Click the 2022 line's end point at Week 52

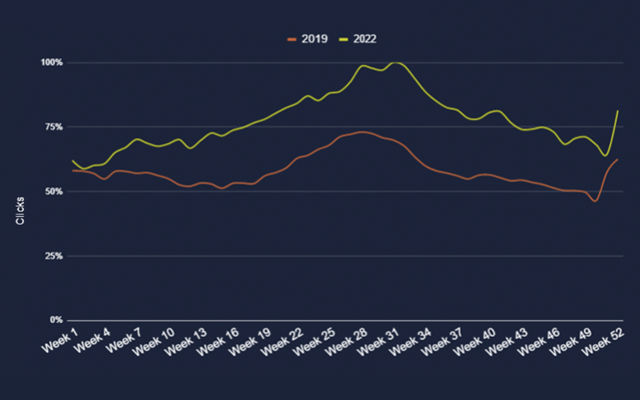pos(618,111)
